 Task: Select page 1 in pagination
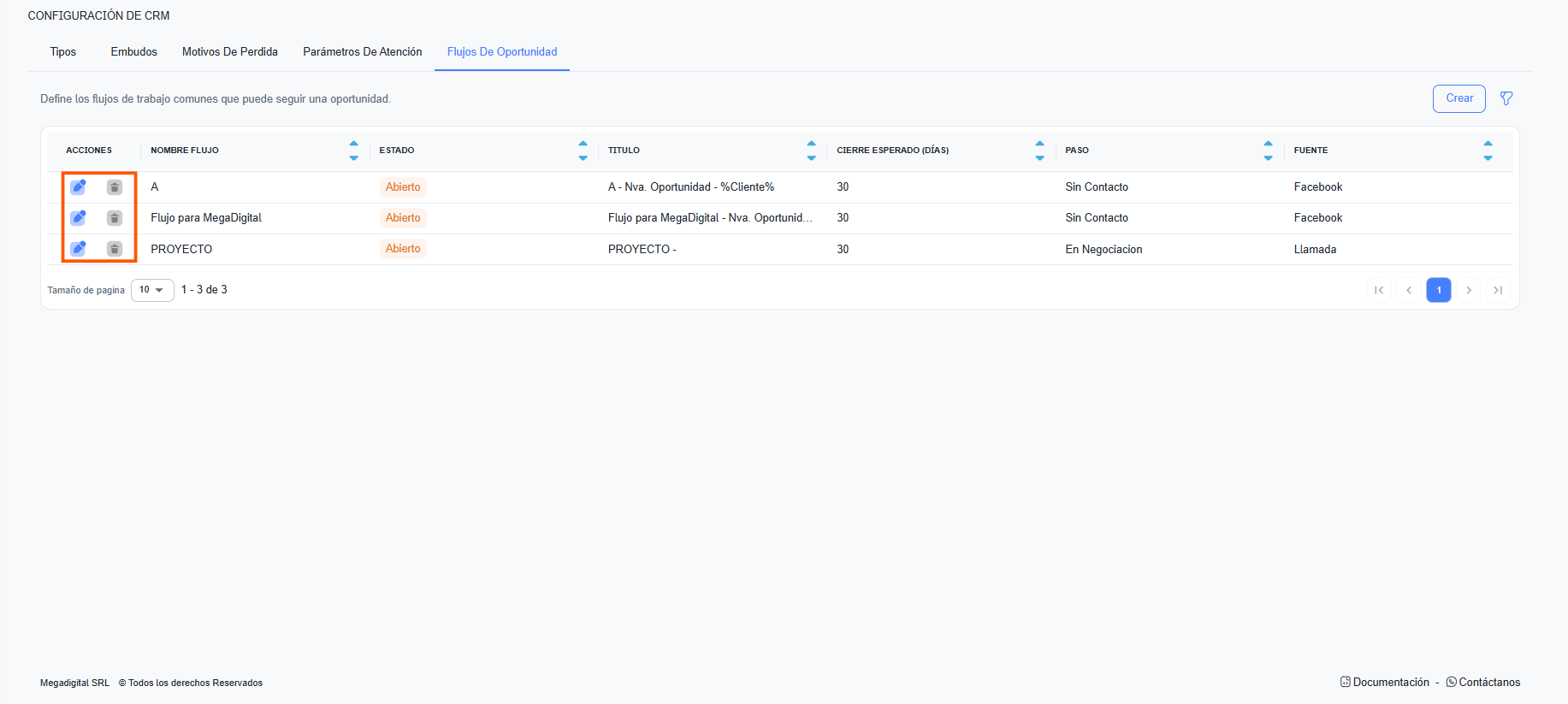(1439, 290)
